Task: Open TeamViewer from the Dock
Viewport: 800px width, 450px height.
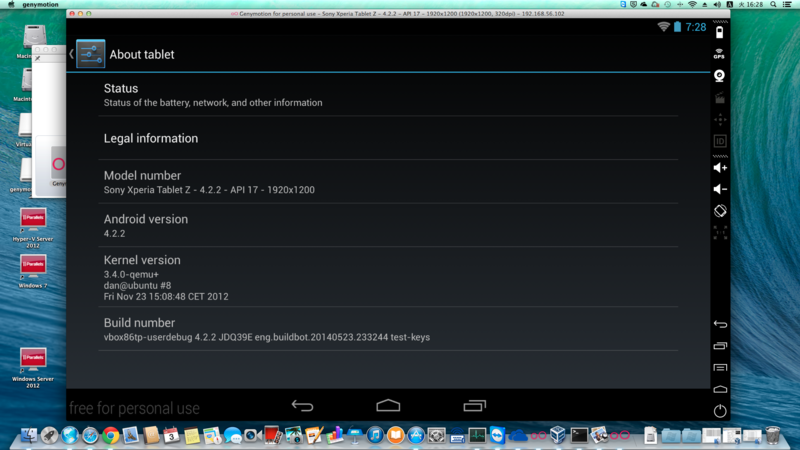Action: [x=497, y=435]
